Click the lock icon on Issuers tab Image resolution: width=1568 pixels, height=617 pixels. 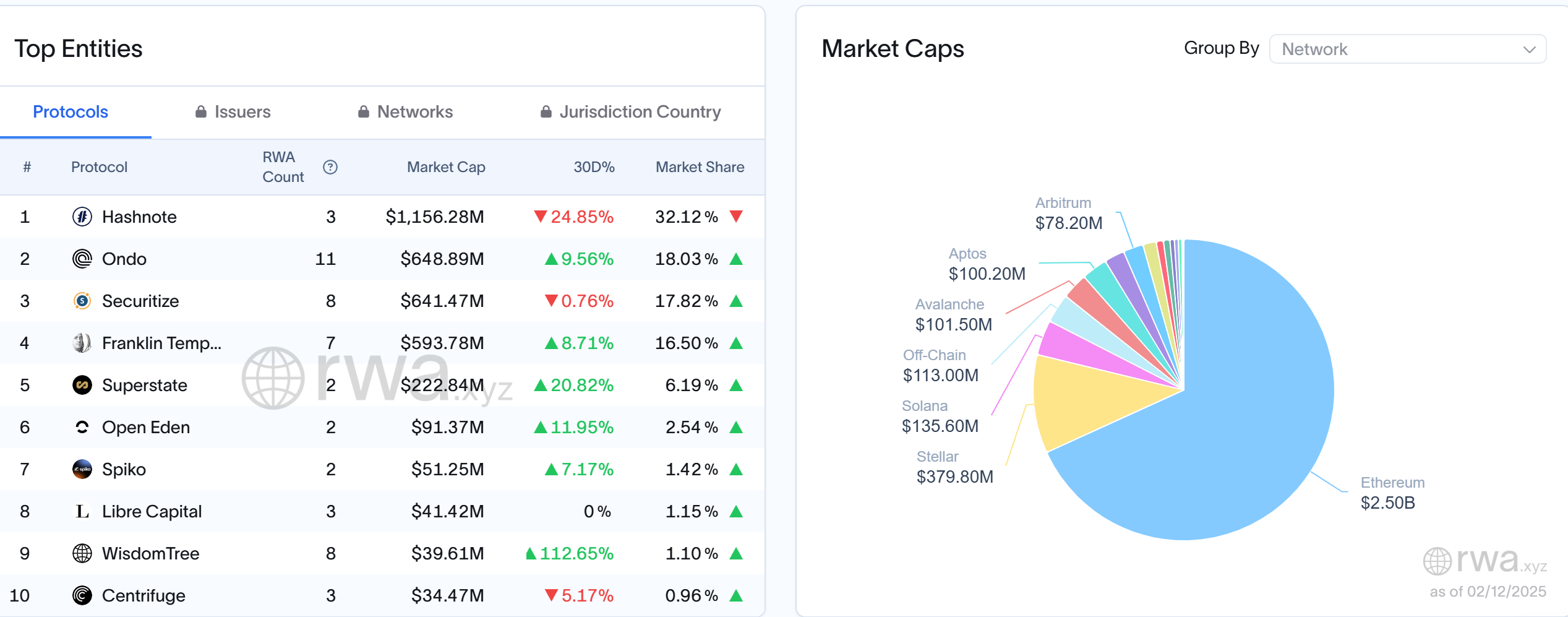[200, 111]
